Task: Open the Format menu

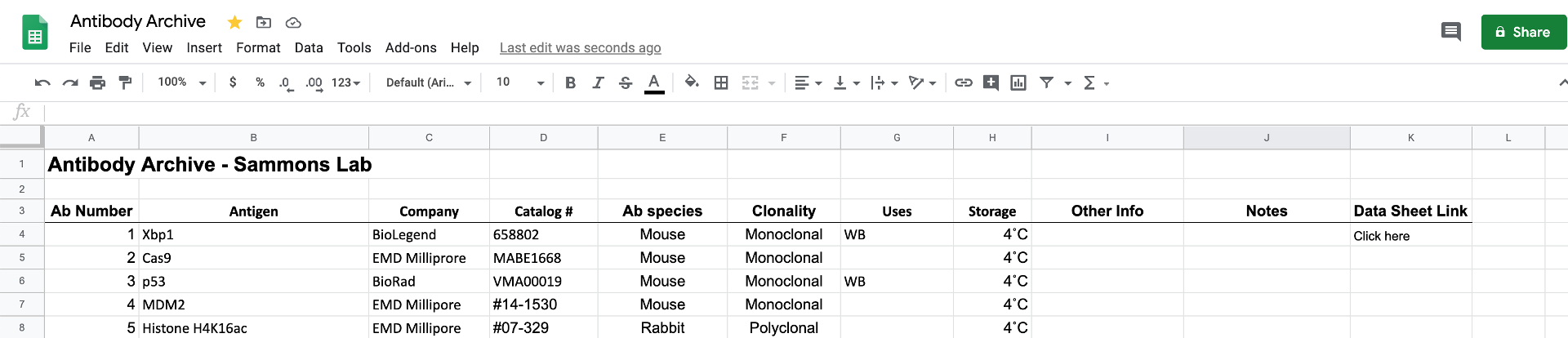Action: pyautogui.click(x=258, y=47)
